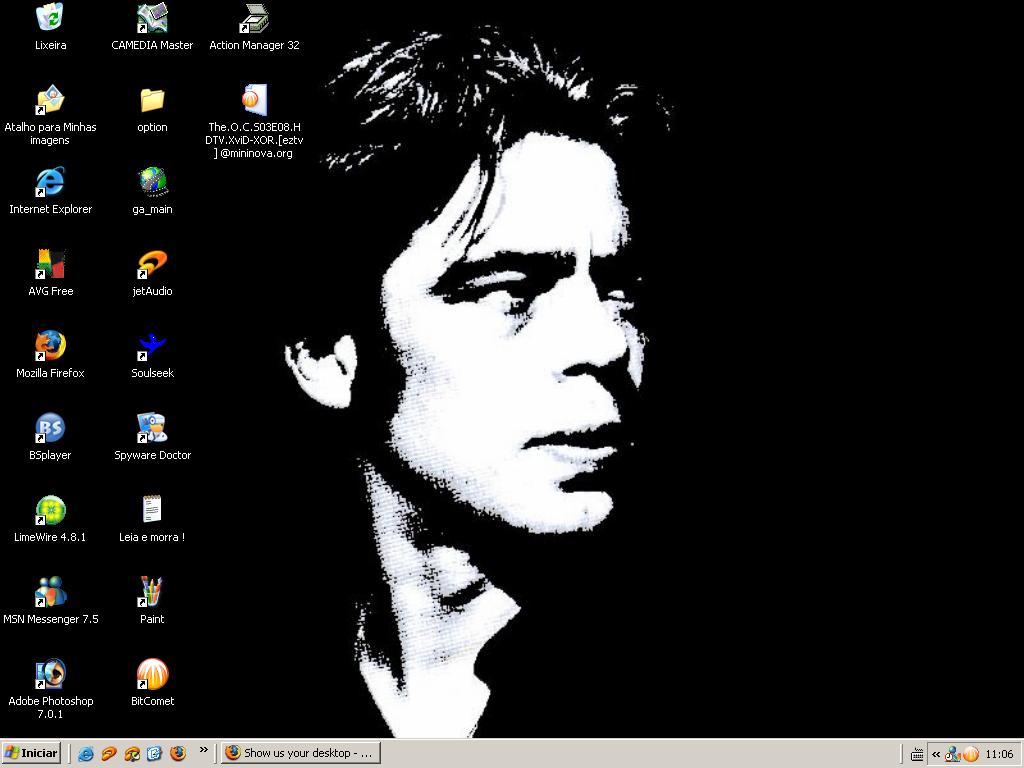Click the BitComet desktop shortcut
The width and height of the screenshot is (1024, 768).
coord(152,674)
